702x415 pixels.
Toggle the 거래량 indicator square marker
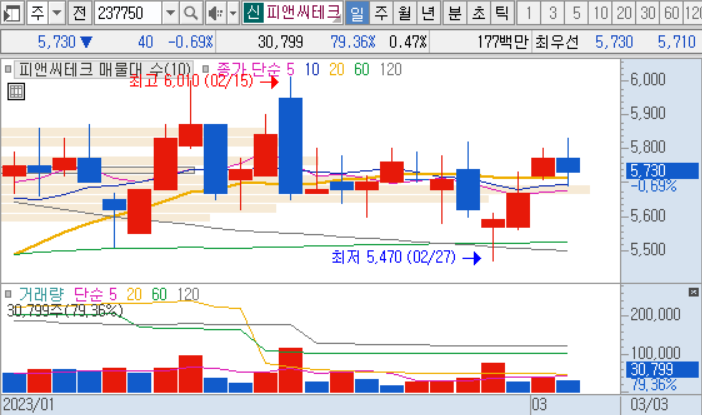8,294
